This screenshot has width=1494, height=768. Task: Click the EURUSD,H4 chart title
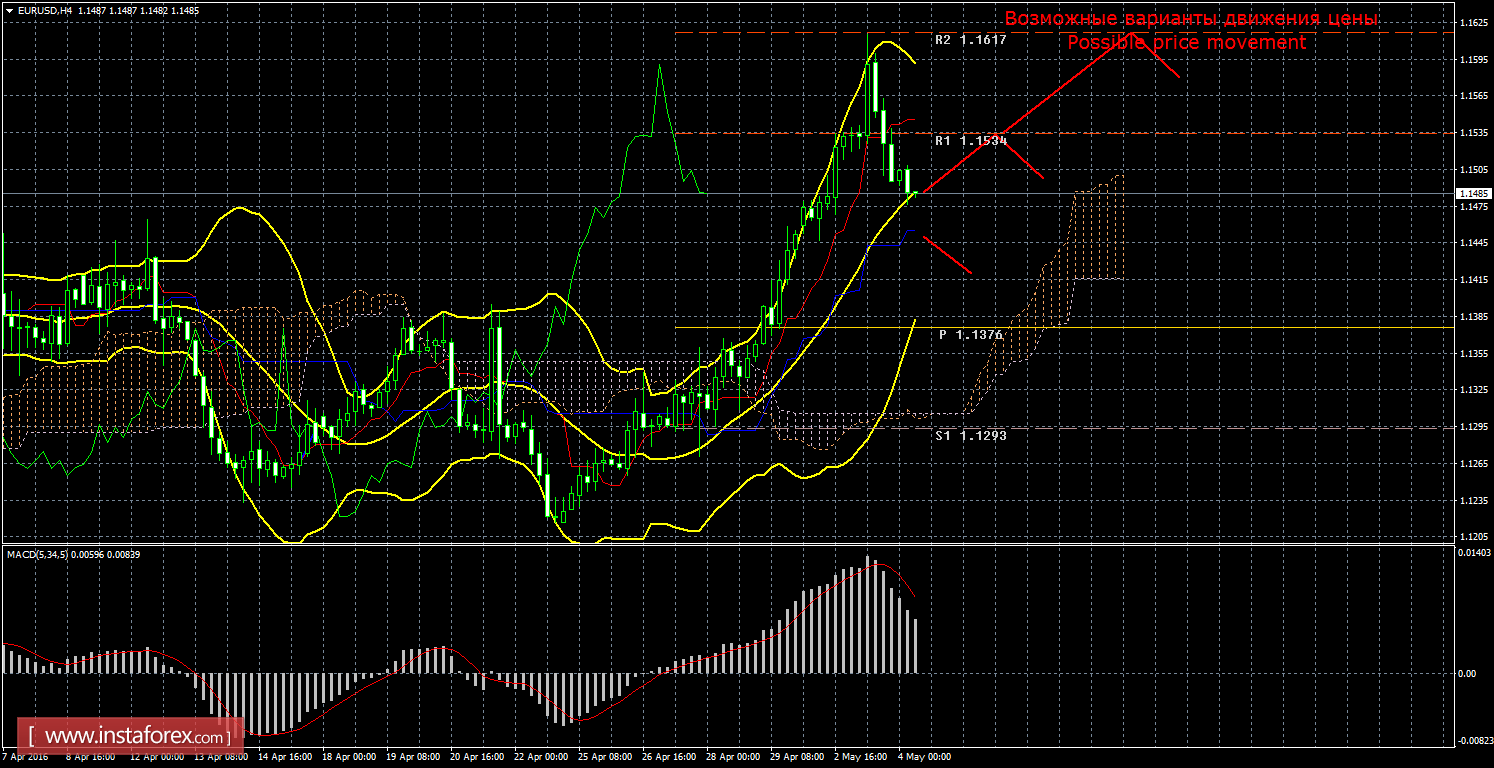(43, 10)
